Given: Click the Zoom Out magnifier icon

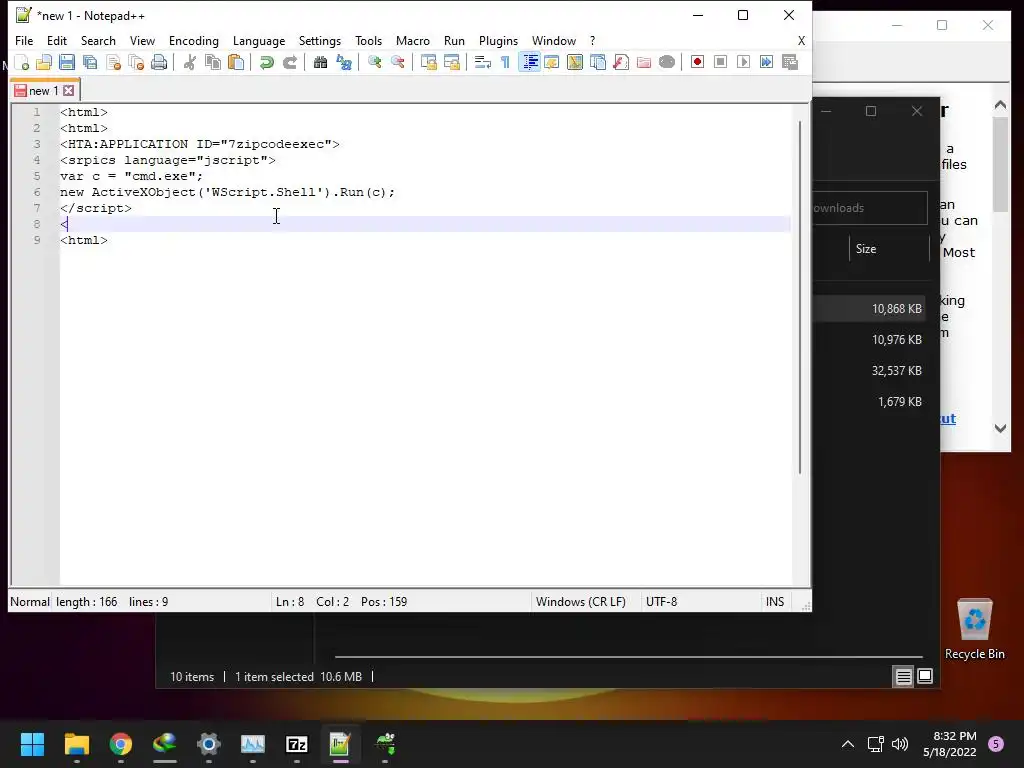Looking at the screenshot, I should [x=397, y=62].
